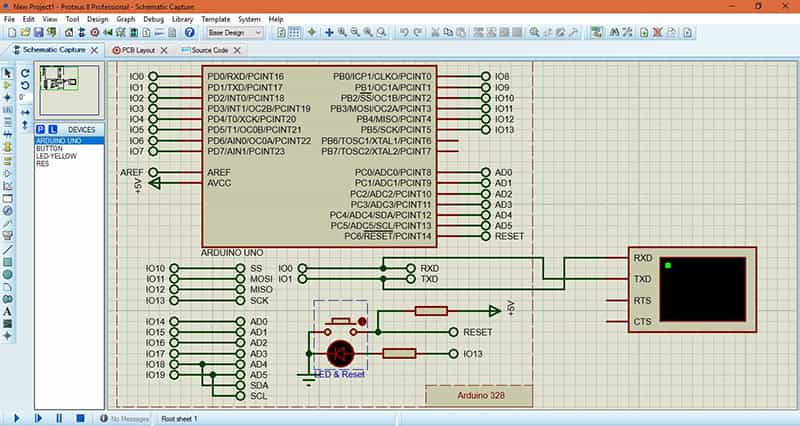The width and height of the screenshot is (800, 426).
Task: Select the Text Script Mode tool
Action: coord(7,122)
